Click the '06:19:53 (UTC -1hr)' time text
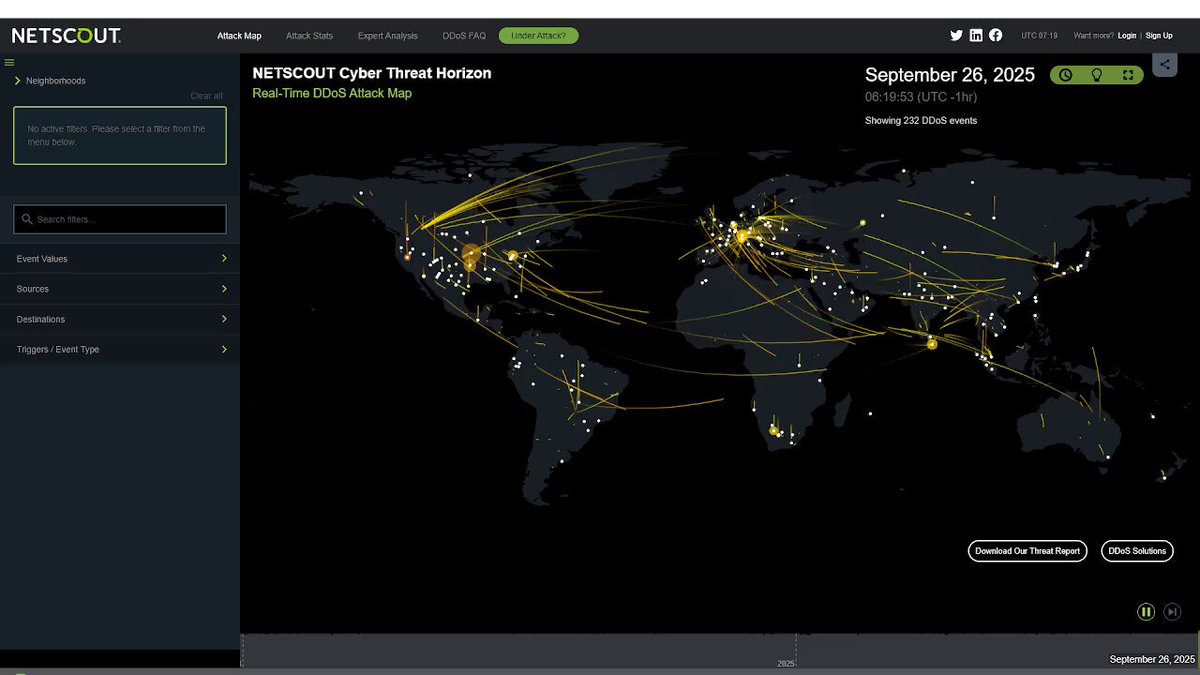1200x675 pixels. pyautogui.click(x=921, y=98)
